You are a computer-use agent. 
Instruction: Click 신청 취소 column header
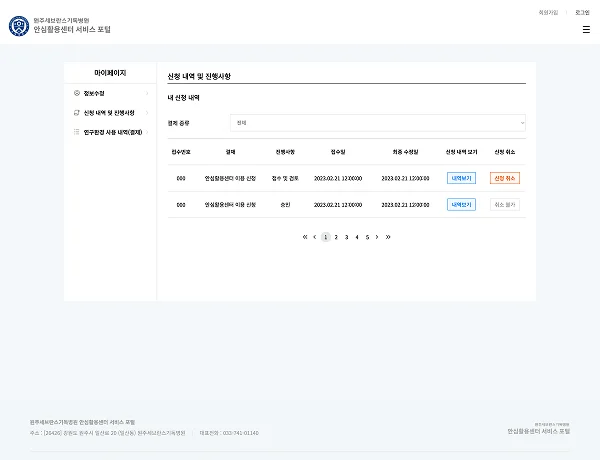[505, 152]
